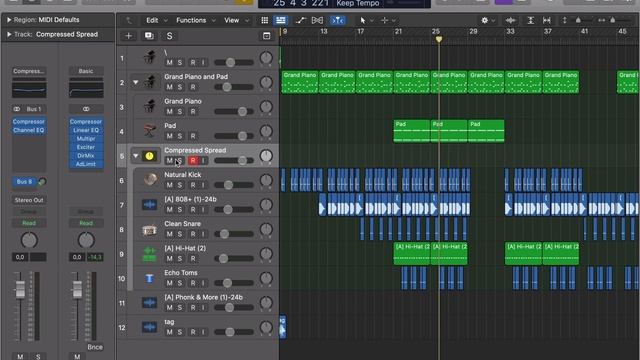640x360 pixels.
Task: Click bar 29 on the ruler
Action: (473, 31)
